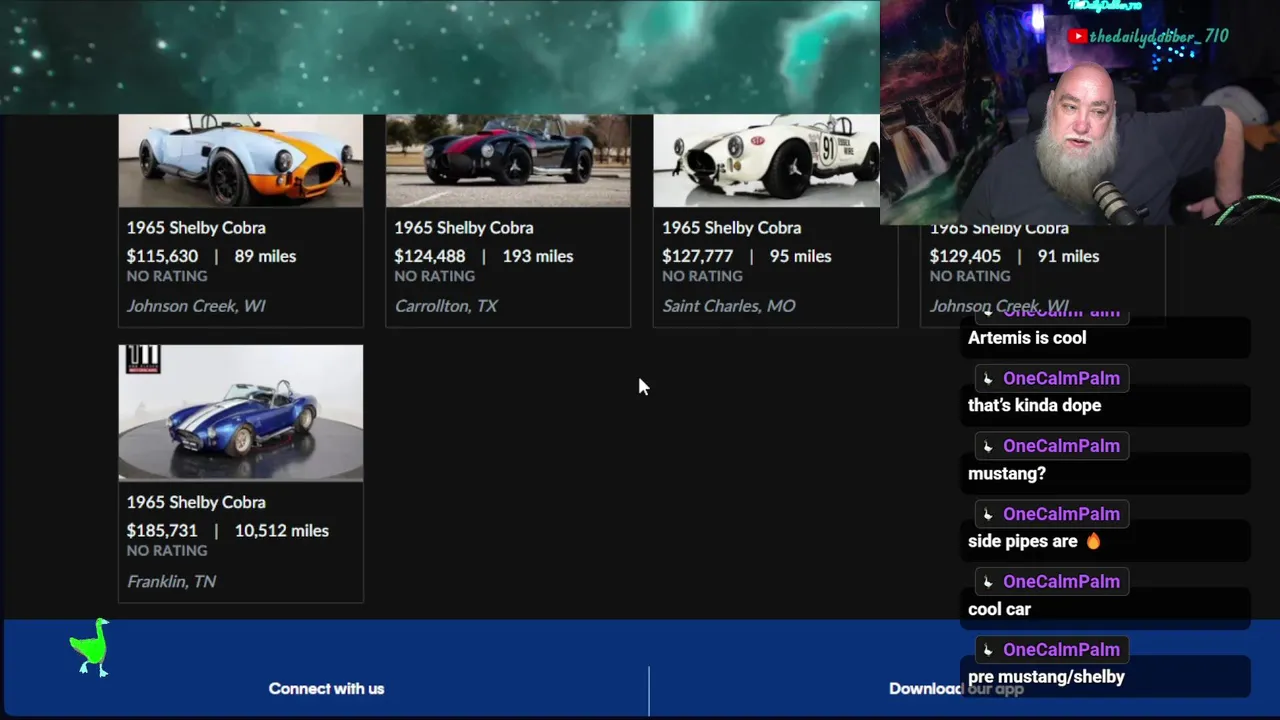The width and height of the screenshot is (1280, 720).
Task: Click the 'cool car' chat message
Action: 999,609
